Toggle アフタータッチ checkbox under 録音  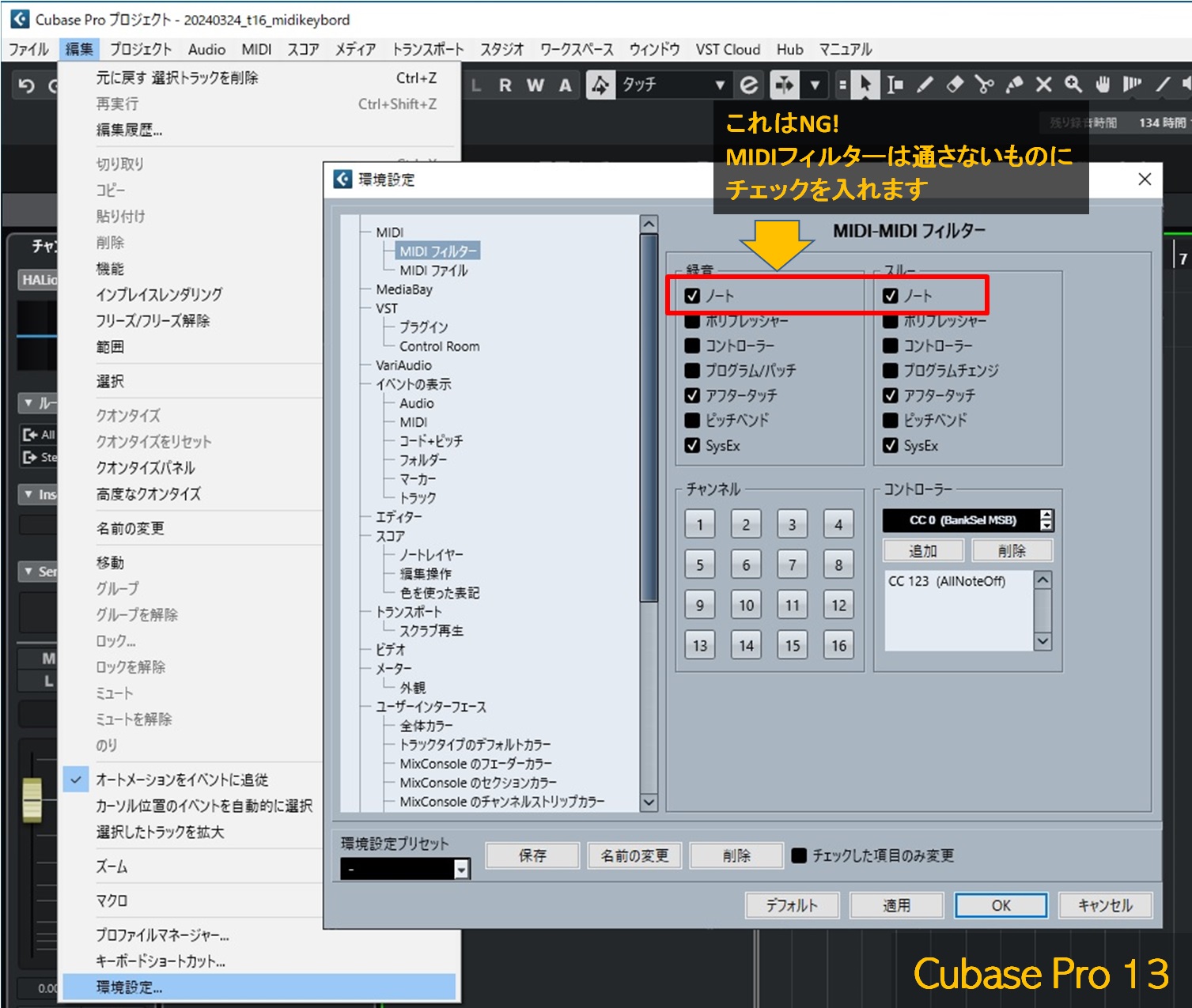pos(692,395)
